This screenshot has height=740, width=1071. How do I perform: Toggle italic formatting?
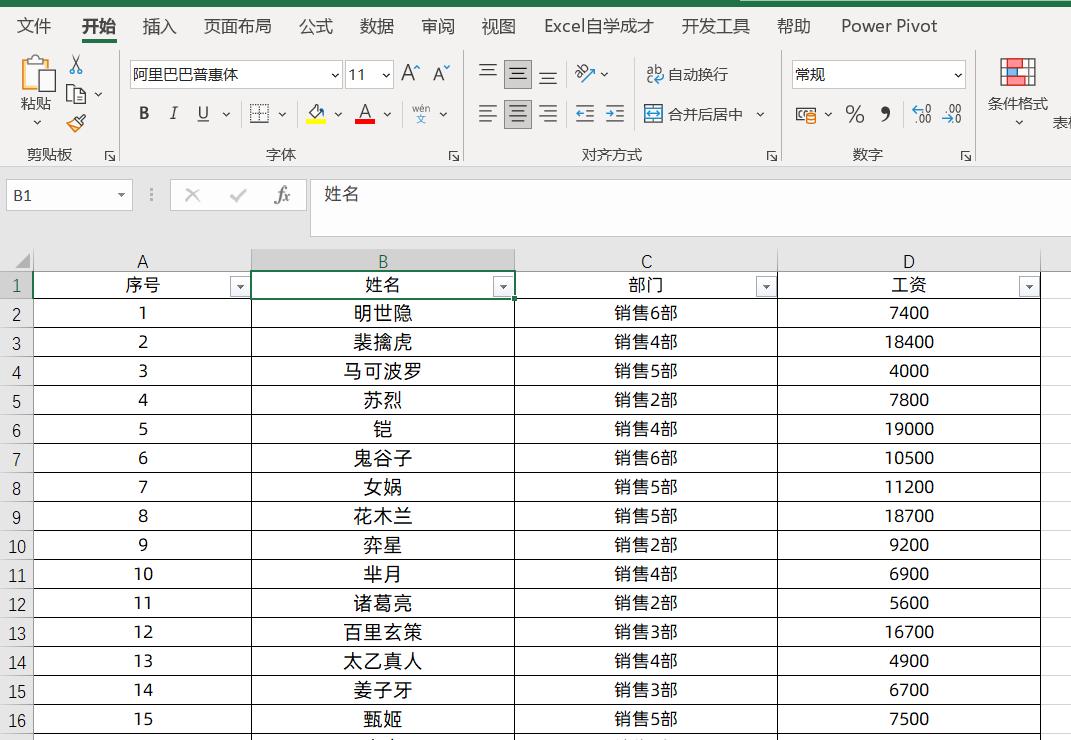click(172, 114)
